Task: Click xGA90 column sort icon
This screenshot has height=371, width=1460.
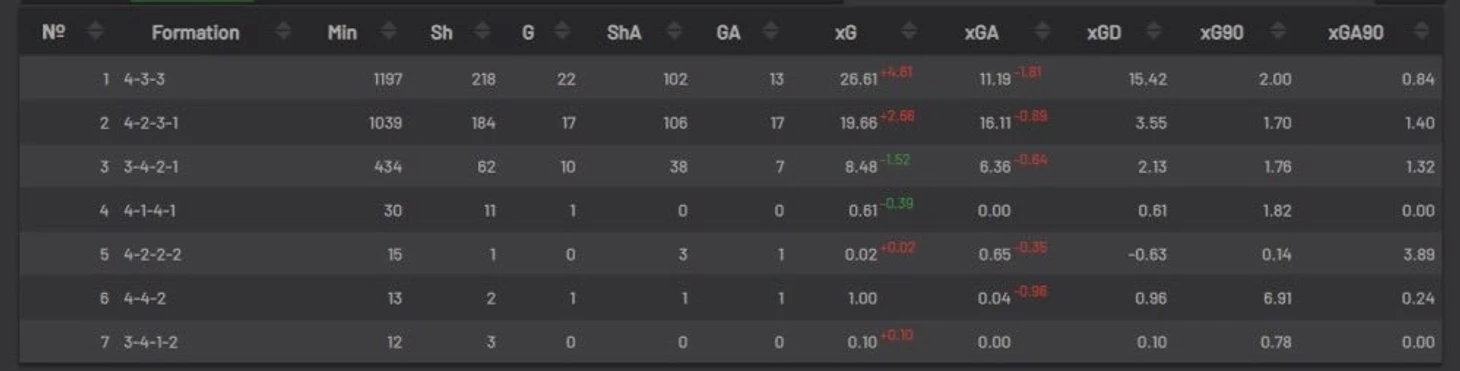Action: point(1421,32)
